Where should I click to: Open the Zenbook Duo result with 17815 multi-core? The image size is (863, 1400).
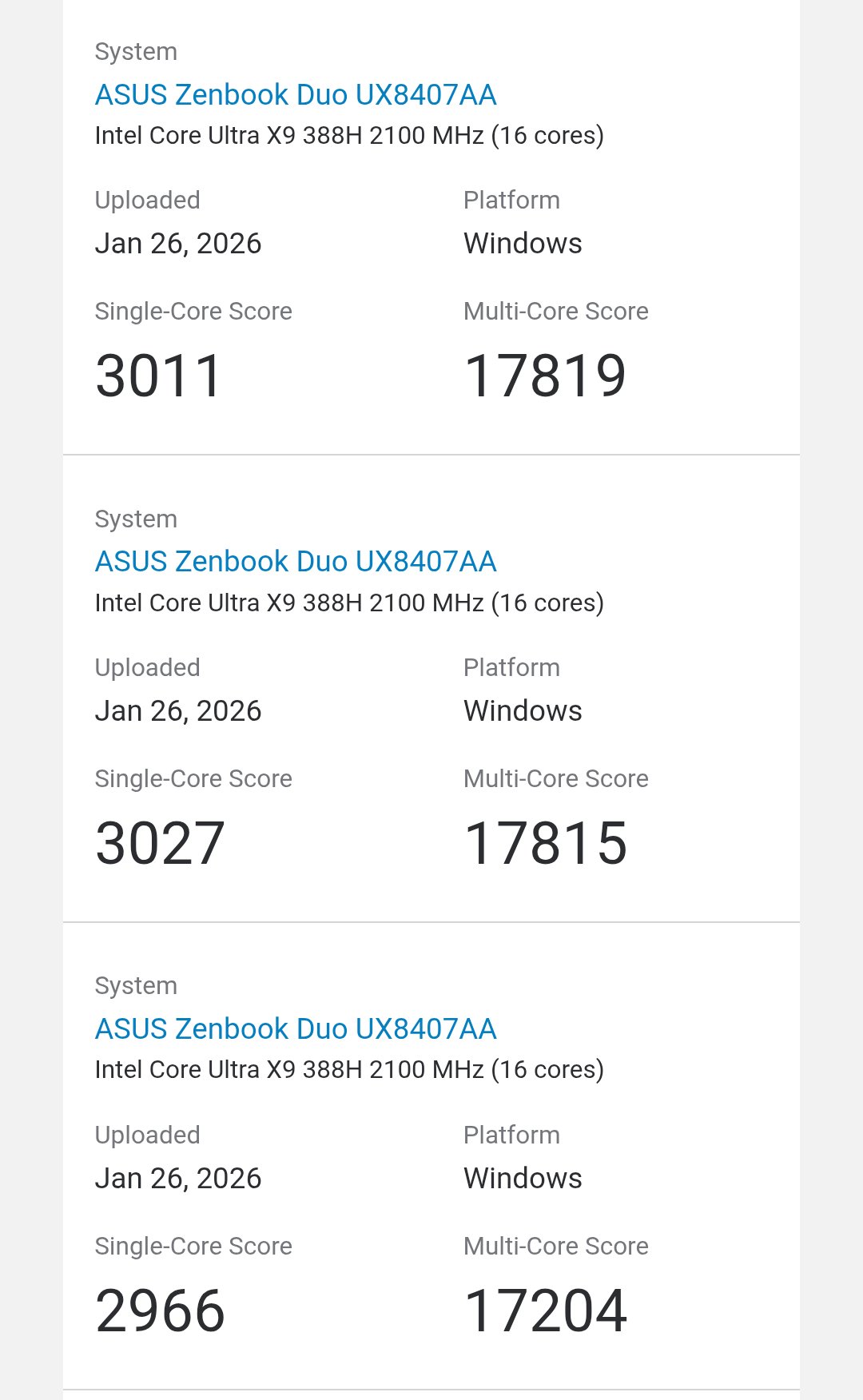tap(296, 562)
